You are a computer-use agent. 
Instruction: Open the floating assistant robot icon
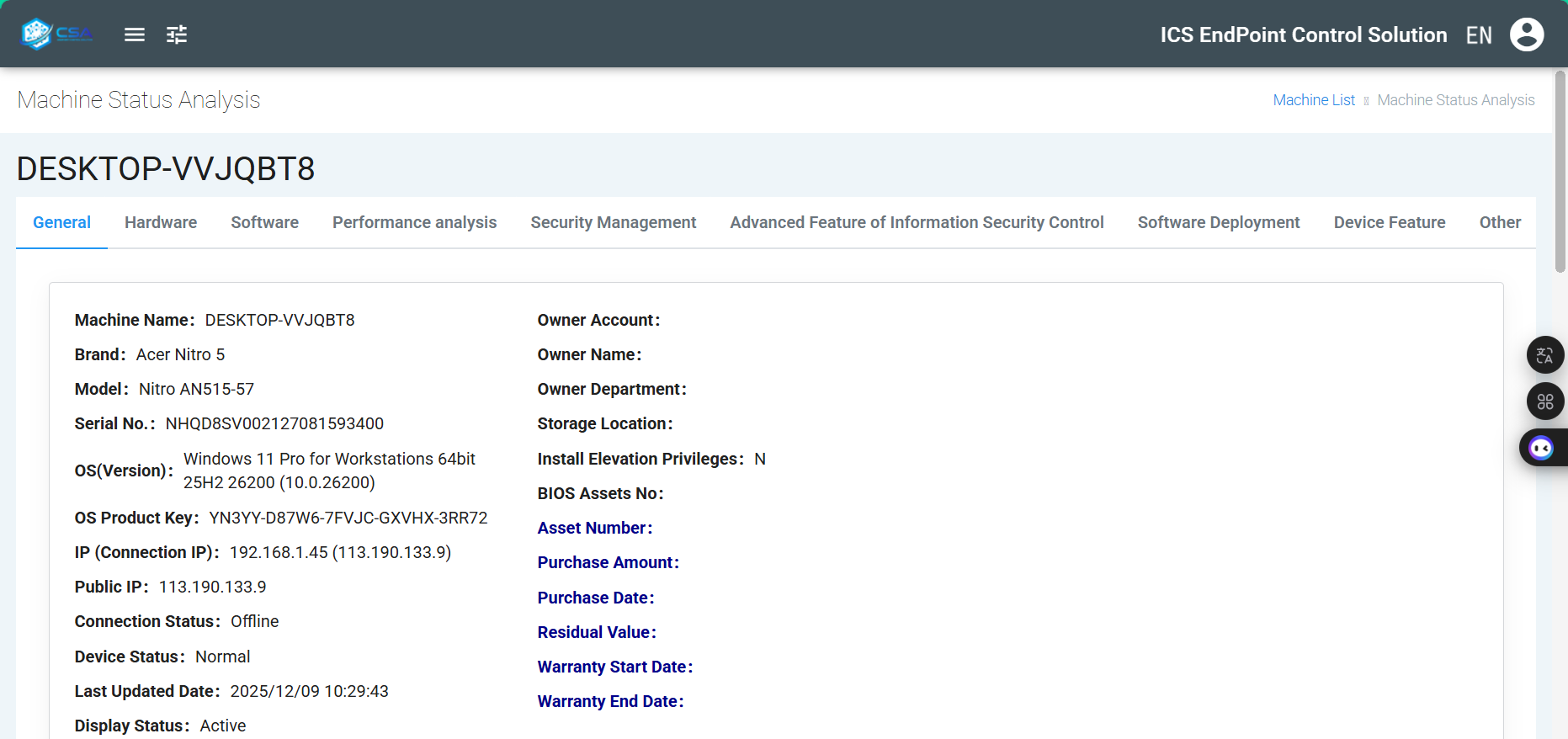click(1541, 448)
